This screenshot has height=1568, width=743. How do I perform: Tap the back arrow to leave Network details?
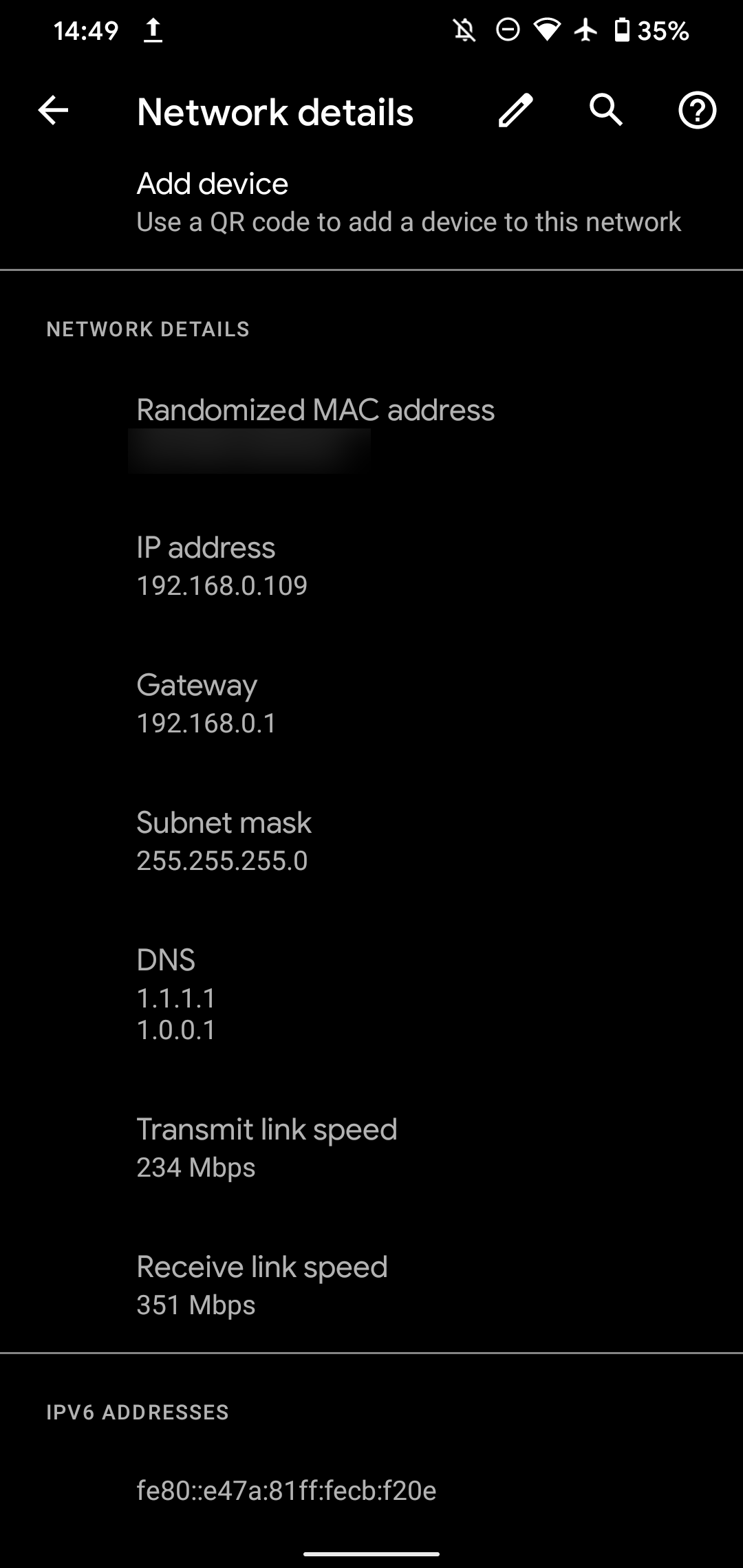click(52, 111)
